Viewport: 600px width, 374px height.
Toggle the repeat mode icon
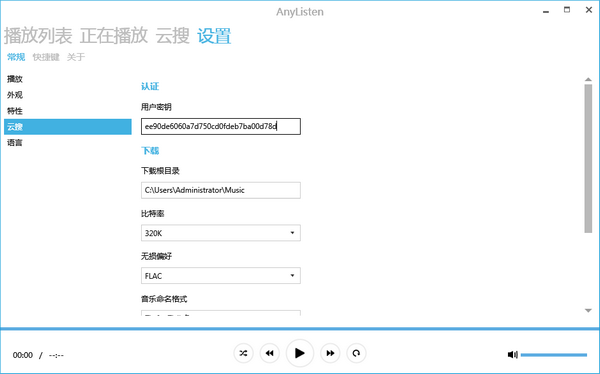[x=356, y=353]
